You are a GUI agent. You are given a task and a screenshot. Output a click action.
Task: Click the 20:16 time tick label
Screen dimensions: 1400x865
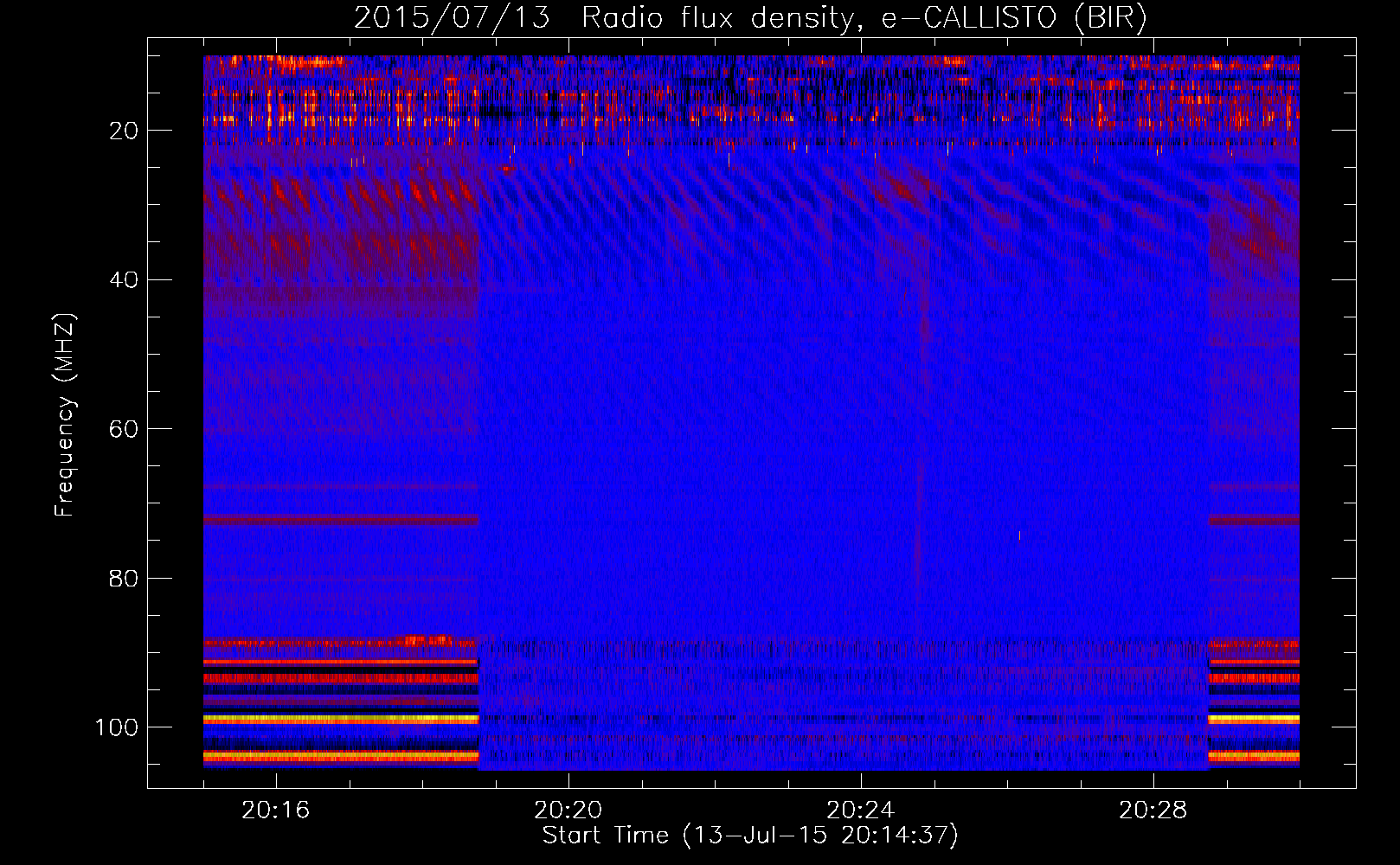click(275, 811)
